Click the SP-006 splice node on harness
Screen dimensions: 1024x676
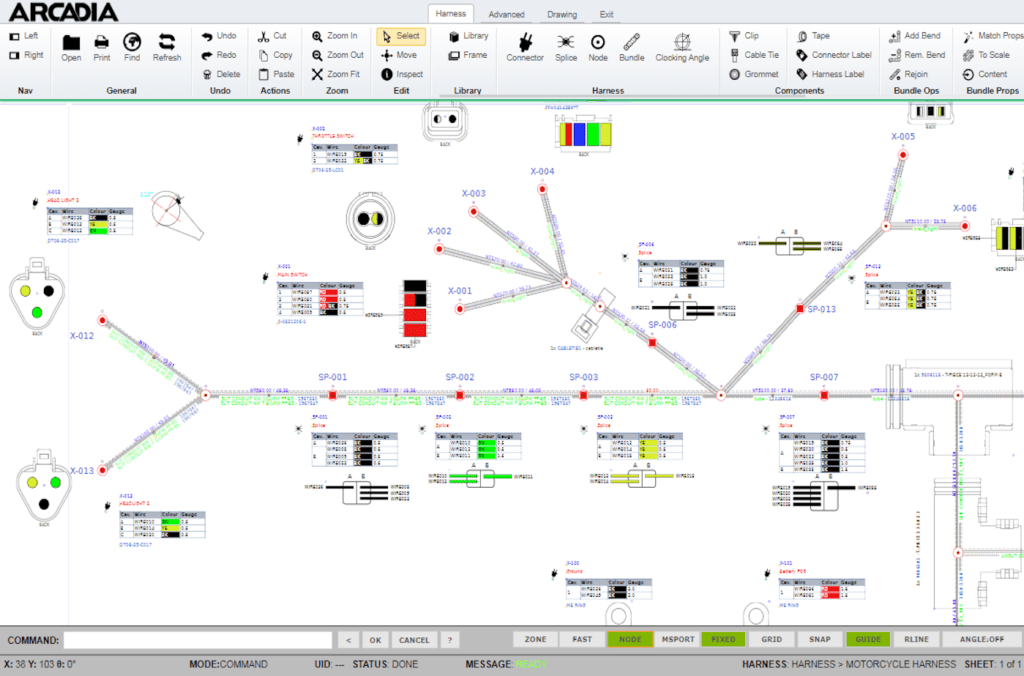[652, 342]
